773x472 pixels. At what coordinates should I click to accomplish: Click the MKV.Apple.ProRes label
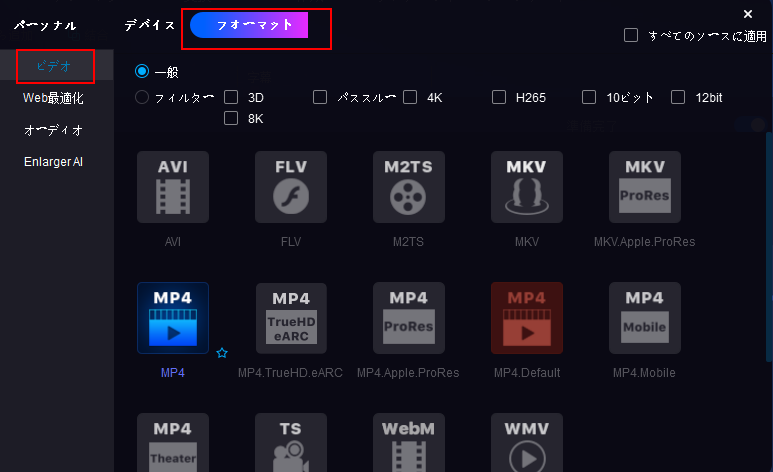[644, 242]
